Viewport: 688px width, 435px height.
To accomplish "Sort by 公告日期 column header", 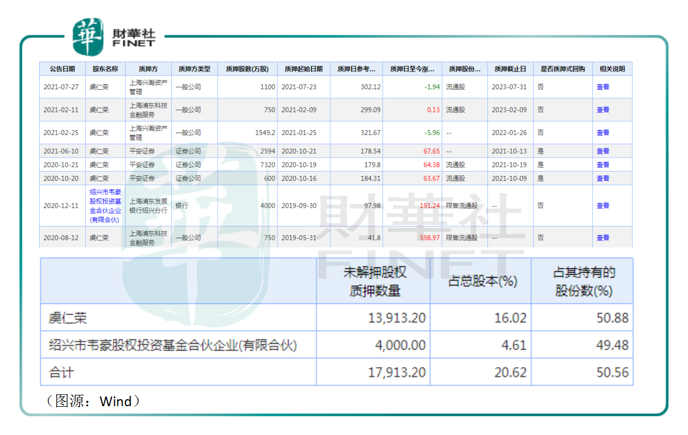I will [x=62, y=69].
